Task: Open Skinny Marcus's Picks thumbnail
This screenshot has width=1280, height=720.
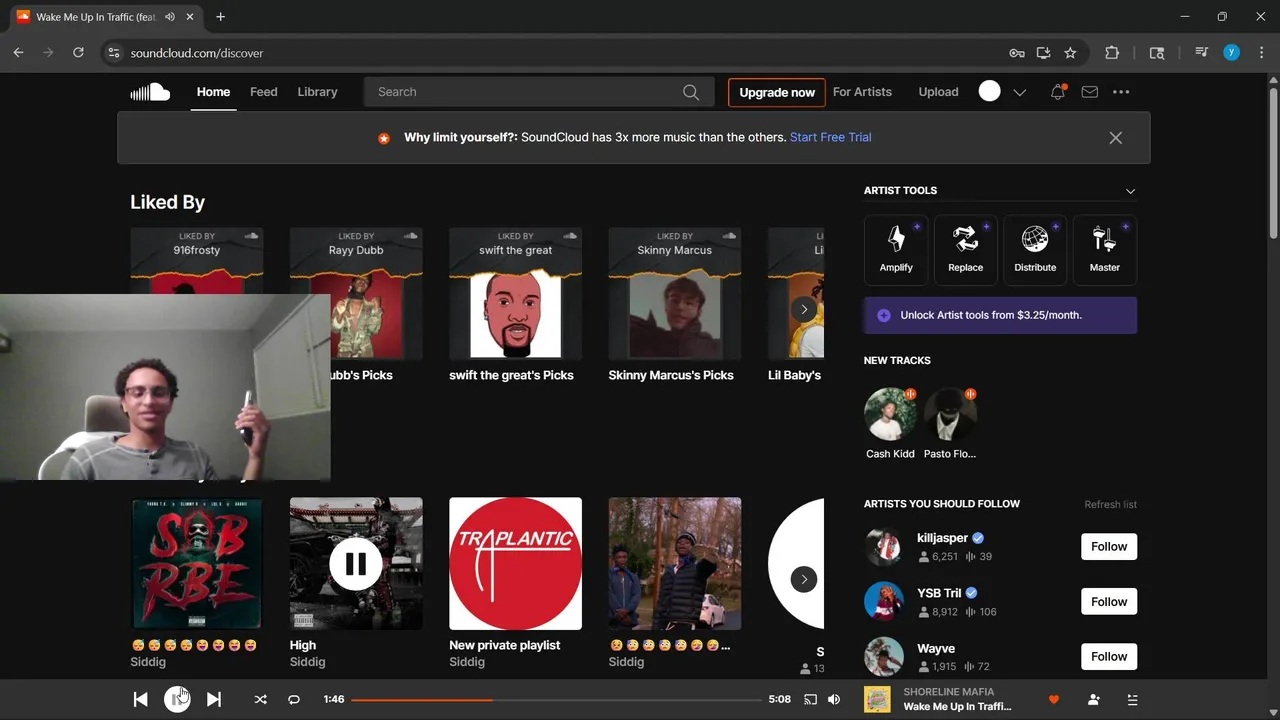Action: pos(675,293)
